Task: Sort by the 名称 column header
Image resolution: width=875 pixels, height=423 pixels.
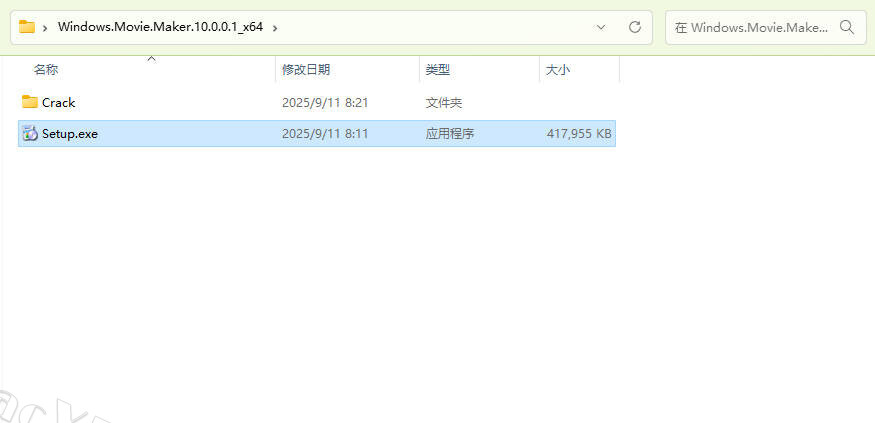Action: coord(46,70)
